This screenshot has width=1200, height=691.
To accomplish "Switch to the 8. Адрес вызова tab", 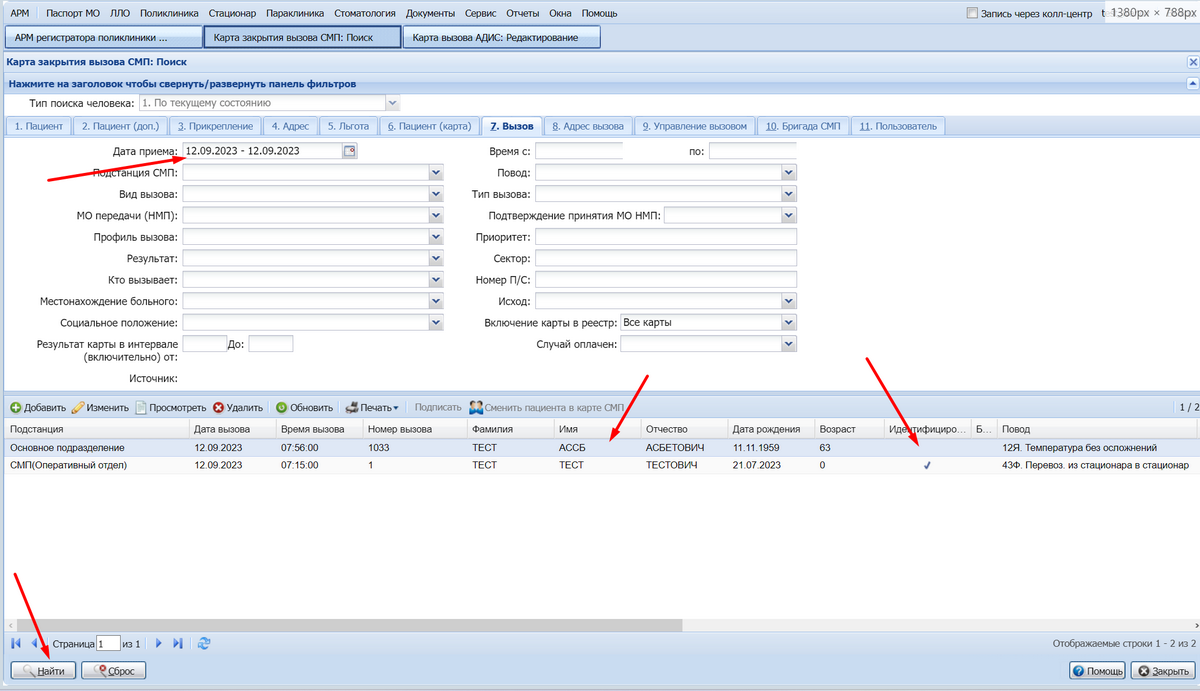I will click(x=588, y=126).
